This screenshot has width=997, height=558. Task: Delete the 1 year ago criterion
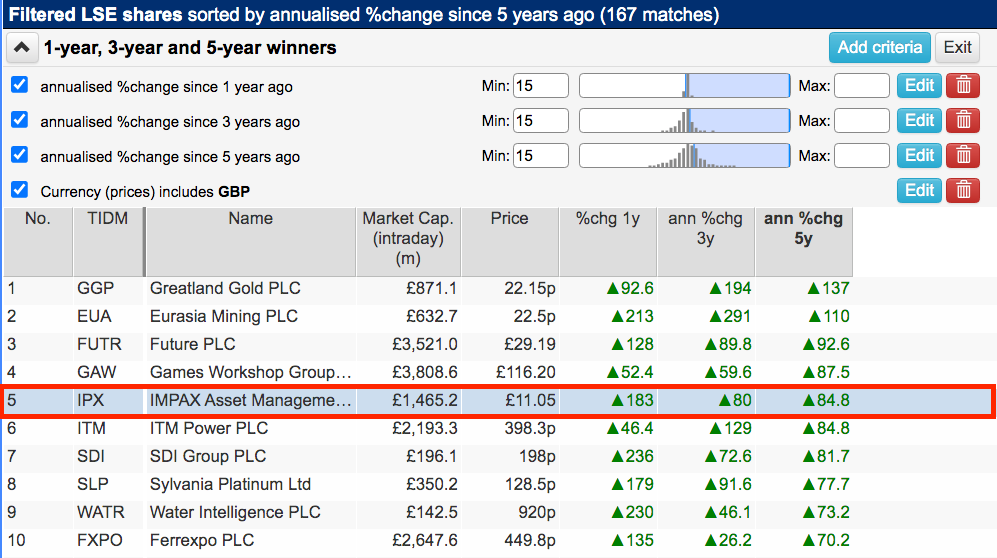963,85
